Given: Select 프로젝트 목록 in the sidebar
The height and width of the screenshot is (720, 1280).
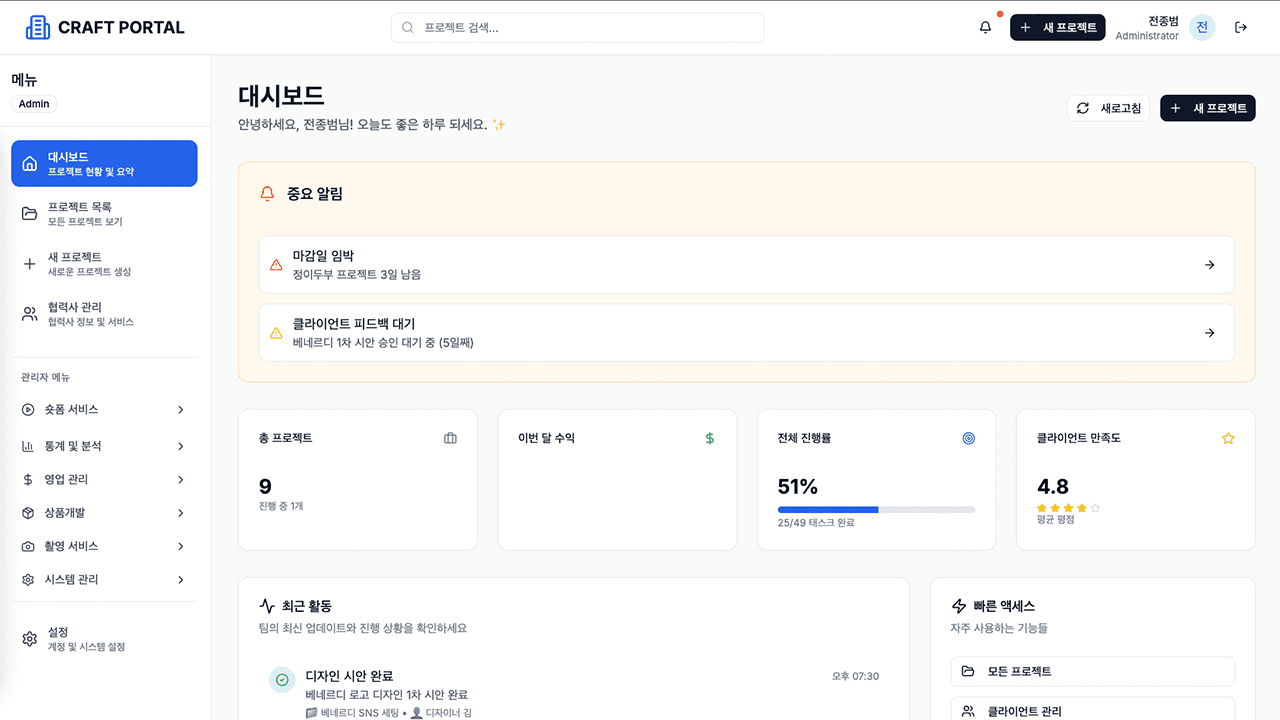Looking at the screenshot, I should pos(104,212).
